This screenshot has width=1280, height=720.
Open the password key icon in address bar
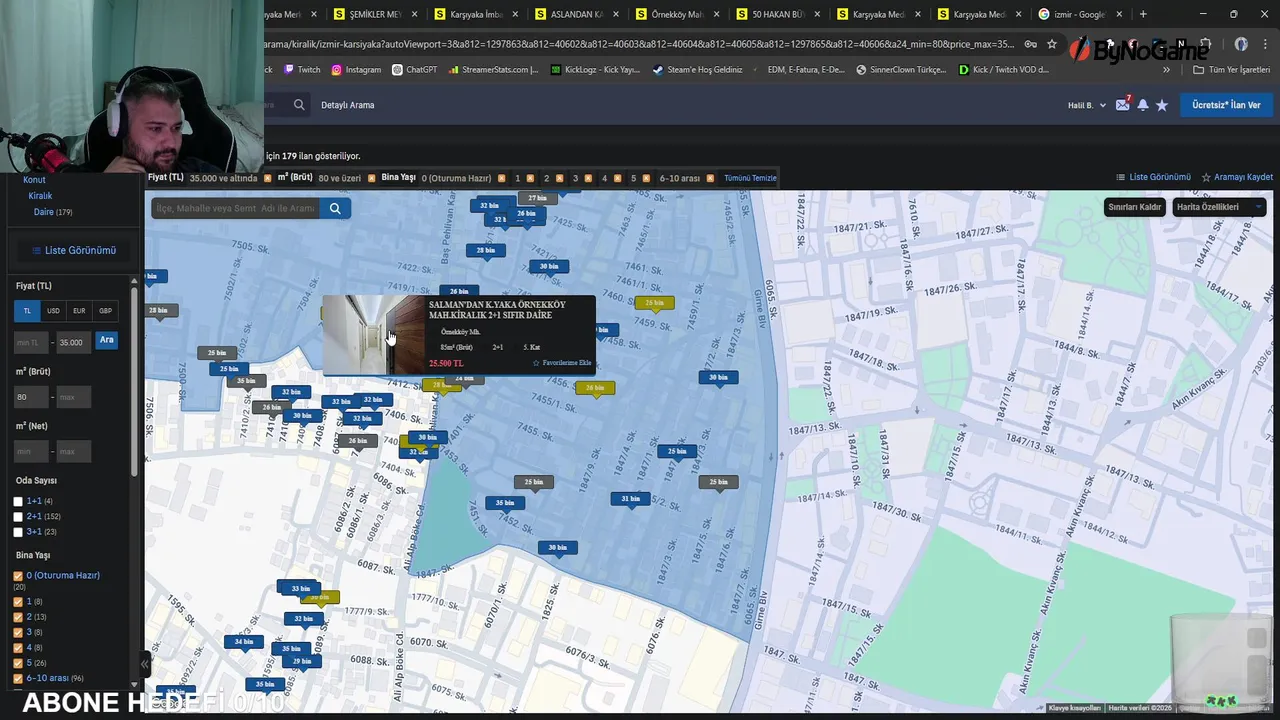point(1031,44)
